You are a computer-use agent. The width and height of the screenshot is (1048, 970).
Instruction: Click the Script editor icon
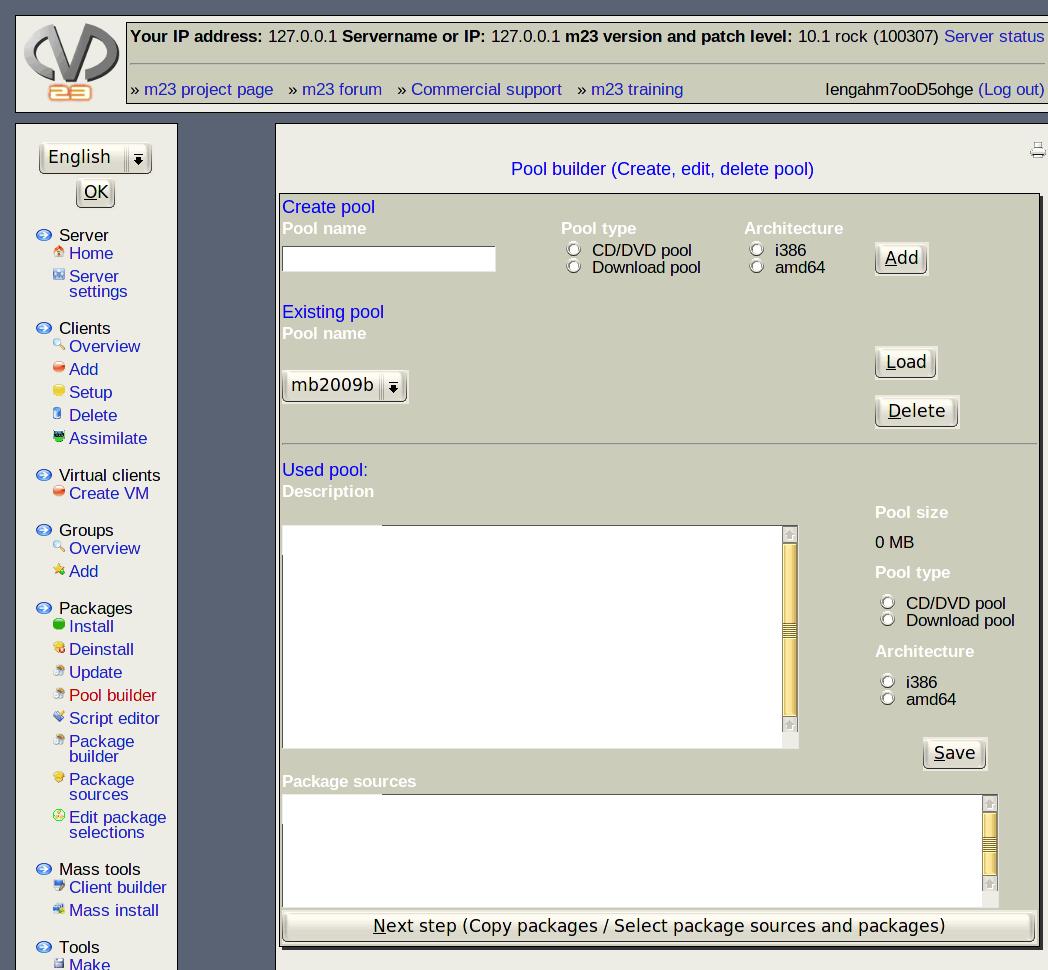(59, 717)
